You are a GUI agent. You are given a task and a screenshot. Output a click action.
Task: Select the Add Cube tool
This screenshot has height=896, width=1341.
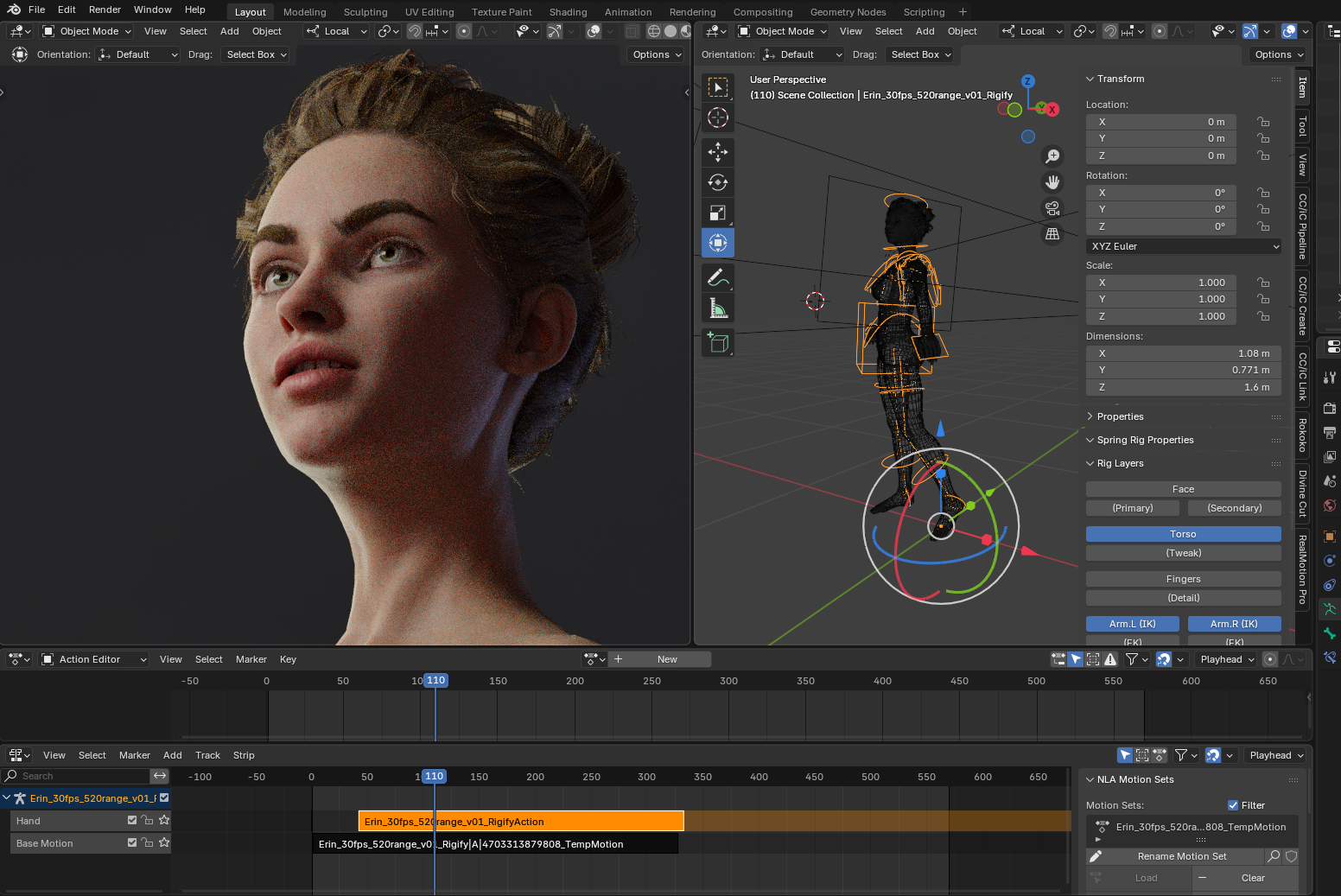pyautogui.click(x=718, y=342)
